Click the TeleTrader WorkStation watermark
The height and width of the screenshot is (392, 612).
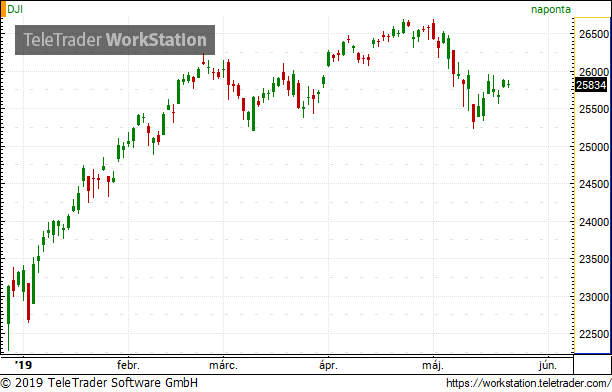click(115, 40)
